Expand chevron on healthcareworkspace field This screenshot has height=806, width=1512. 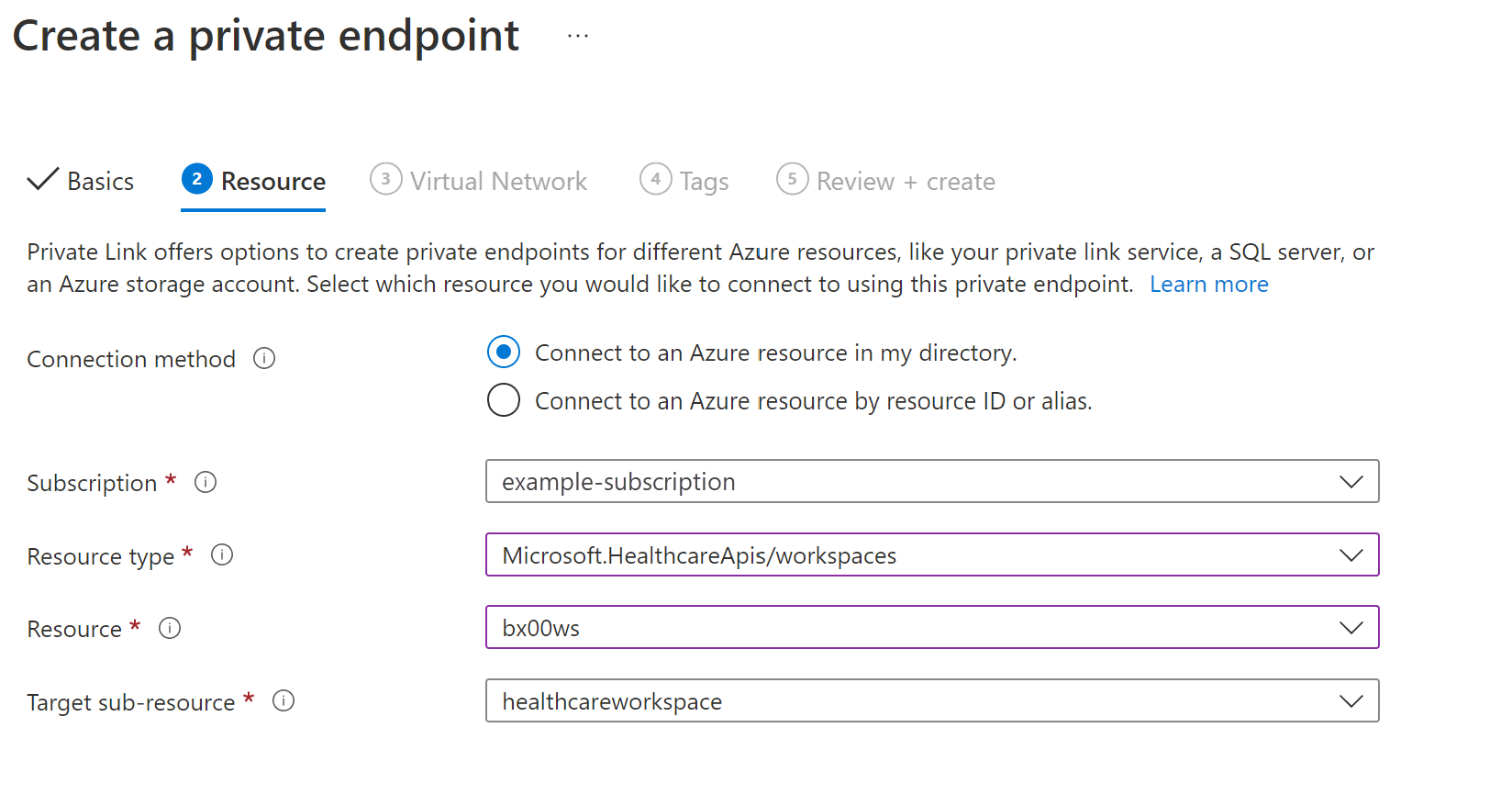pyautogui.click(x=1351, y=701)
